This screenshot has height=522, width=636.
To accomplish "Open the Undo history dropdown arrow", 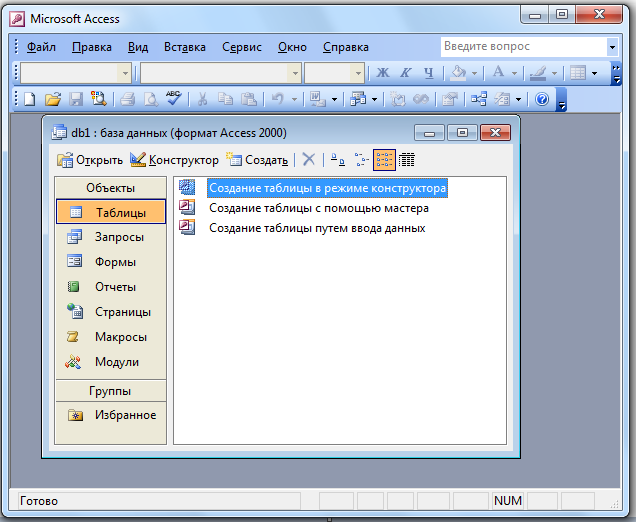I will [294, 99].
